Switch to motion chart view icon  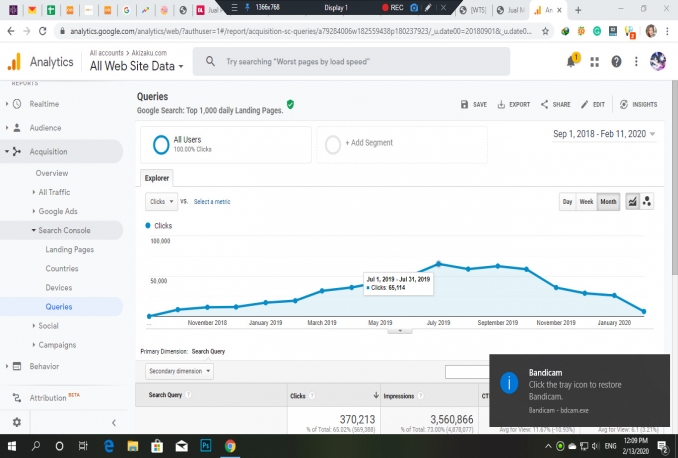pos(647,201)
